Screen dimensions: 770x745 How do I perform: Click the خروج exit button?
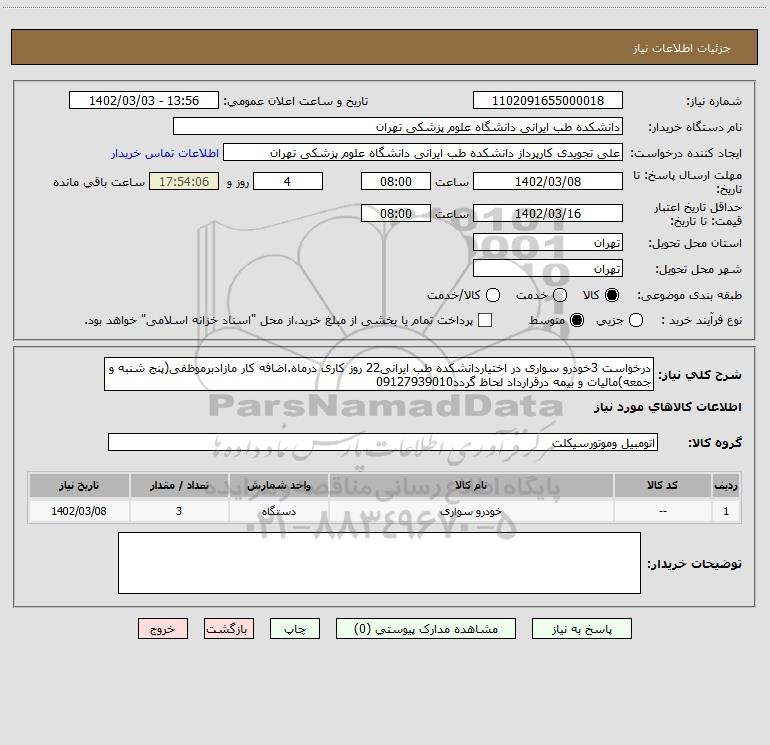coord(163,629)
